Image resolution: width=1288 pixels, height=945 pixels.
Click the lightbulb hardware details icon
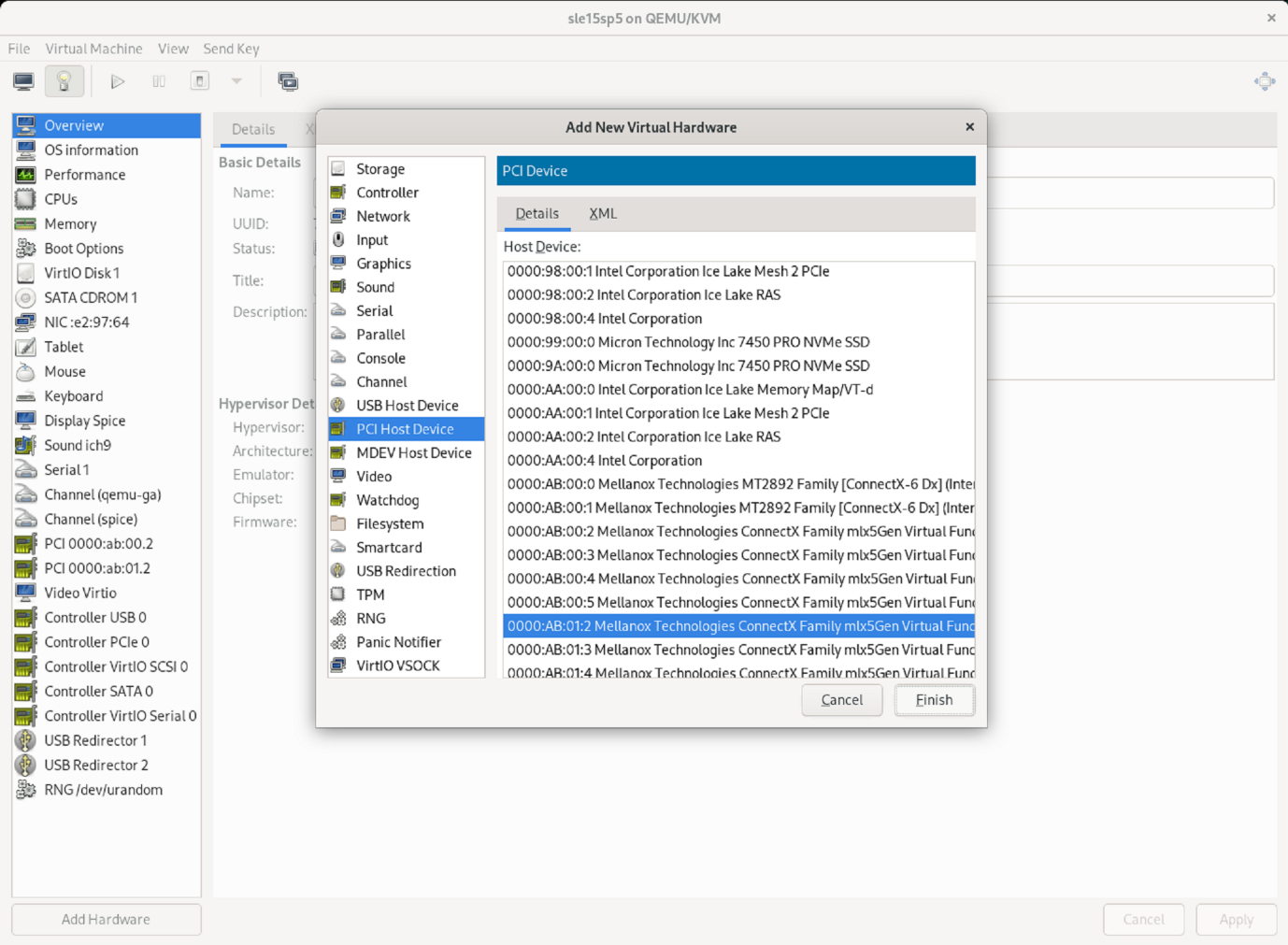[64, 81]
